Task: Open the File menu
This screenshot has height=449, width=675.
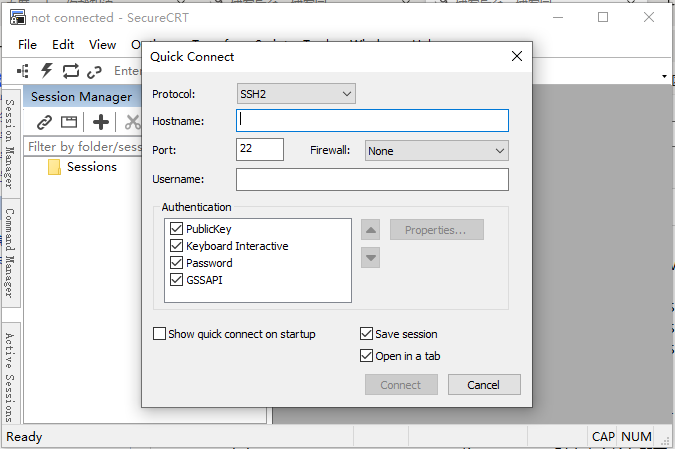Action: point(27,44)
